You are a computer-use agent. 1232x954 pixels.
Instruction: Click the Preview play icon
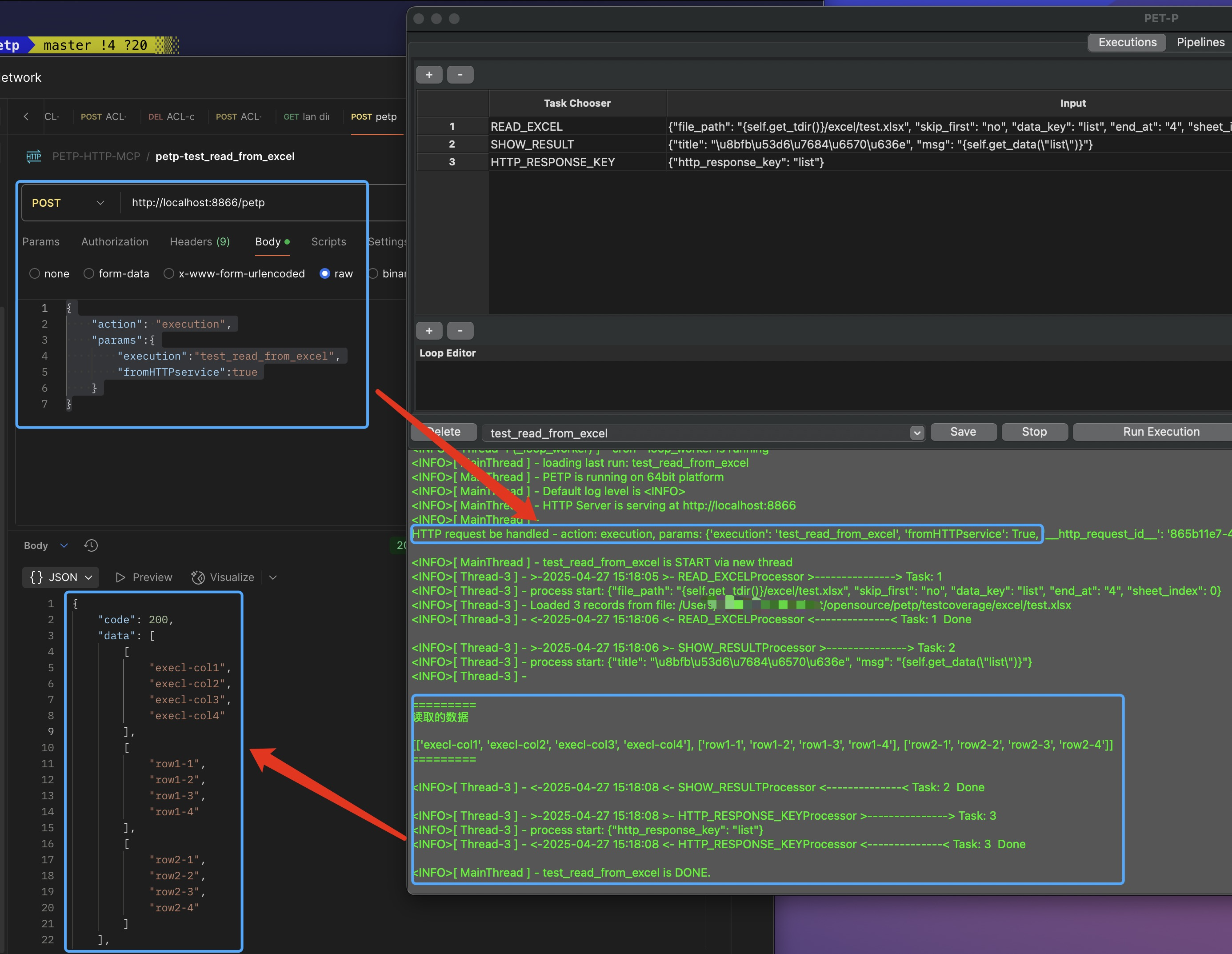tap(120, 577)
